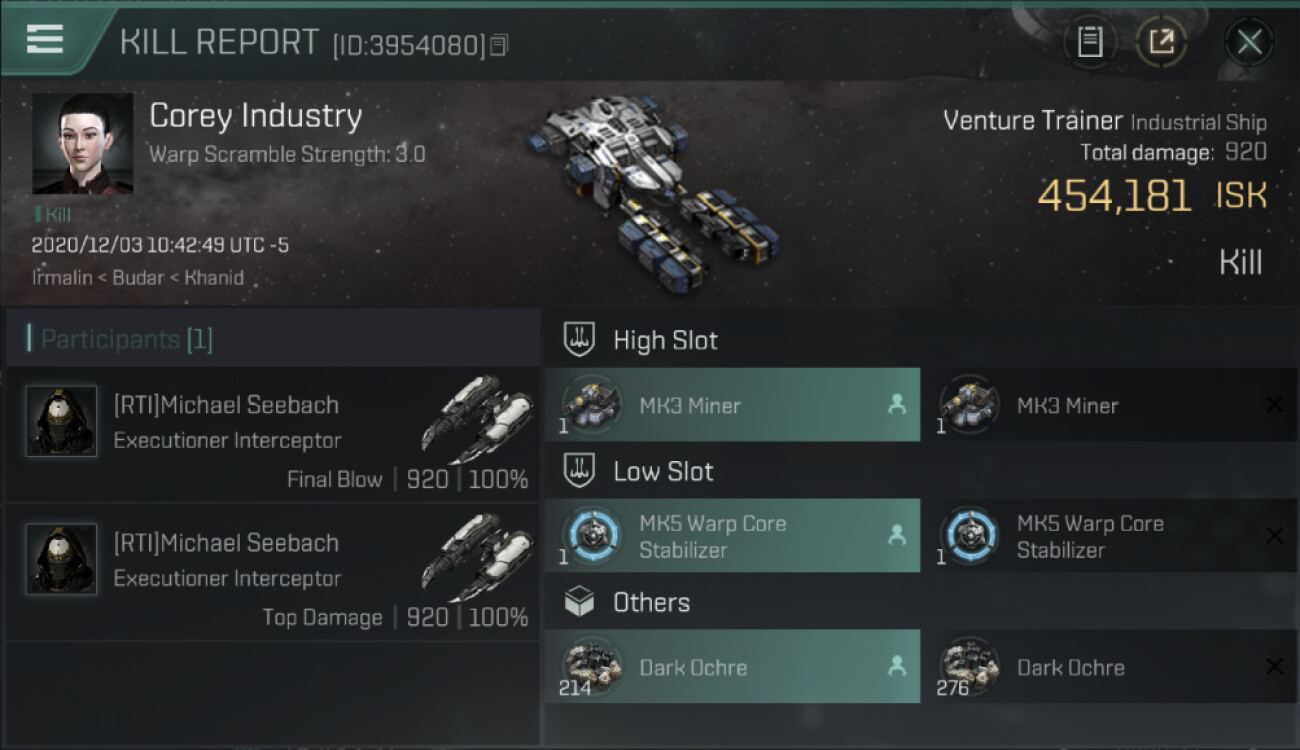Screen dimensions: 1300x750
Task: Open Michael Seebach's Final Blow entry
Action: pos(272,435)
